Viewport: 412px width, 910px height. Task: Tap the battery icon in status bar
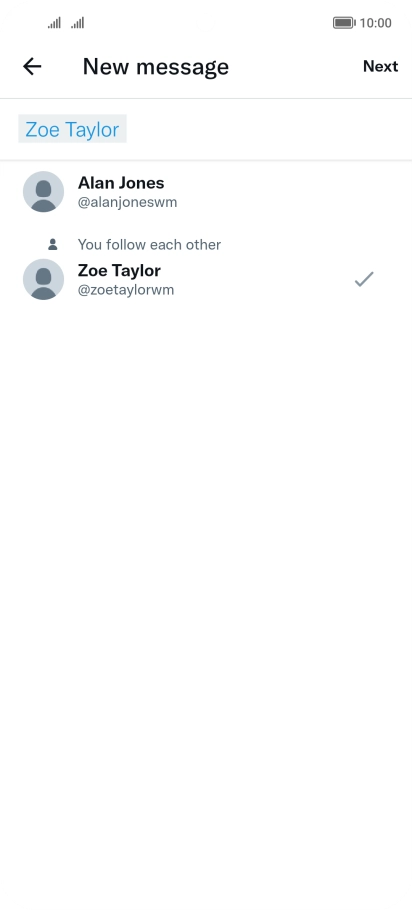[x=344, y=23]
